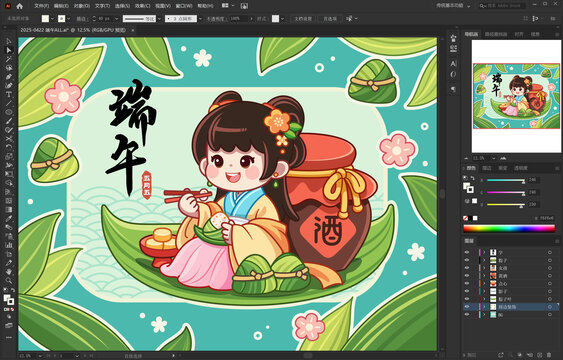Viewport: 563px width, 360px height.
Task: Open the 对象(O) menu
Action: [x=82, y=6]
